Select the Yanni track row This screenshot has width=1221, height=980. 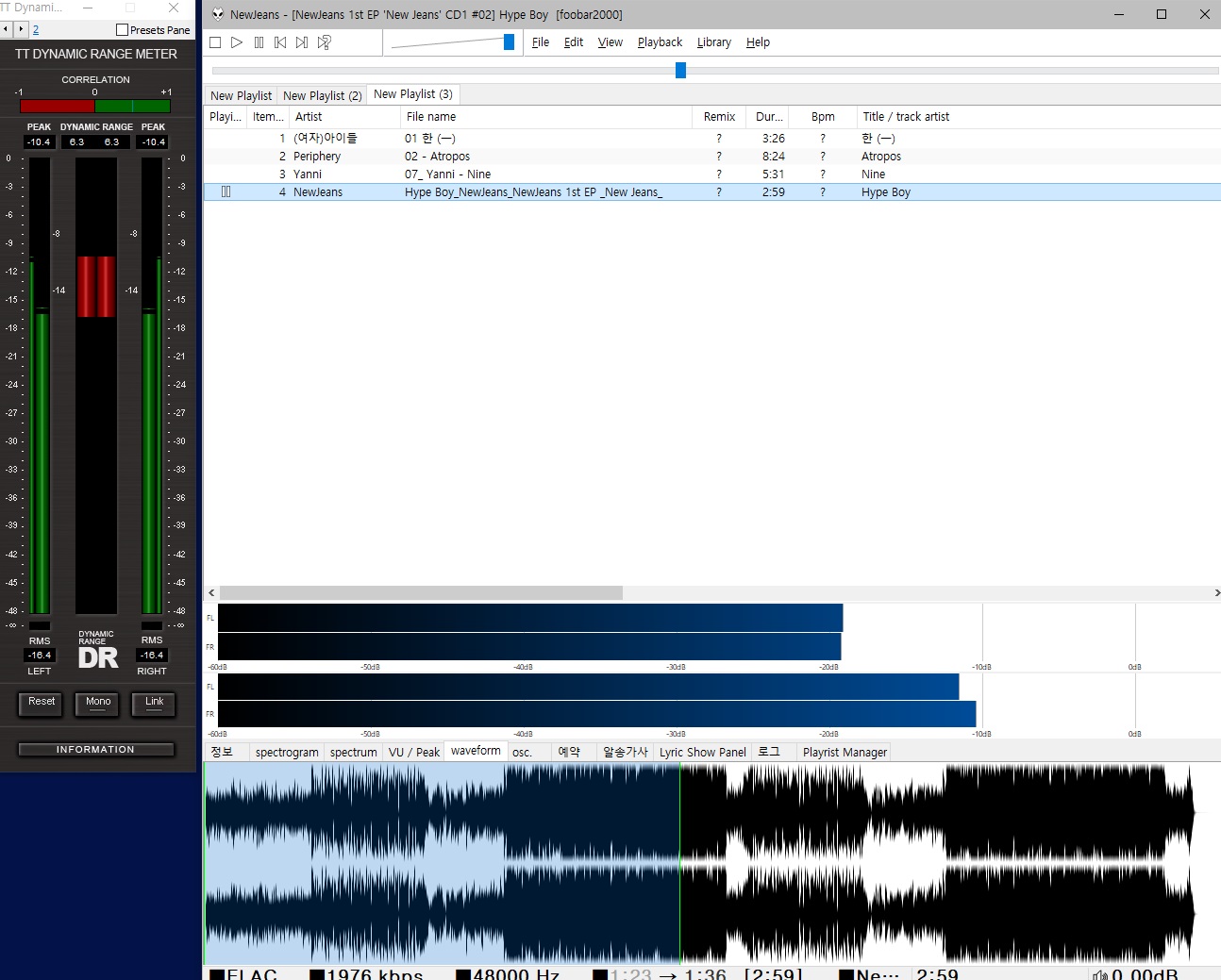(712, 174)
